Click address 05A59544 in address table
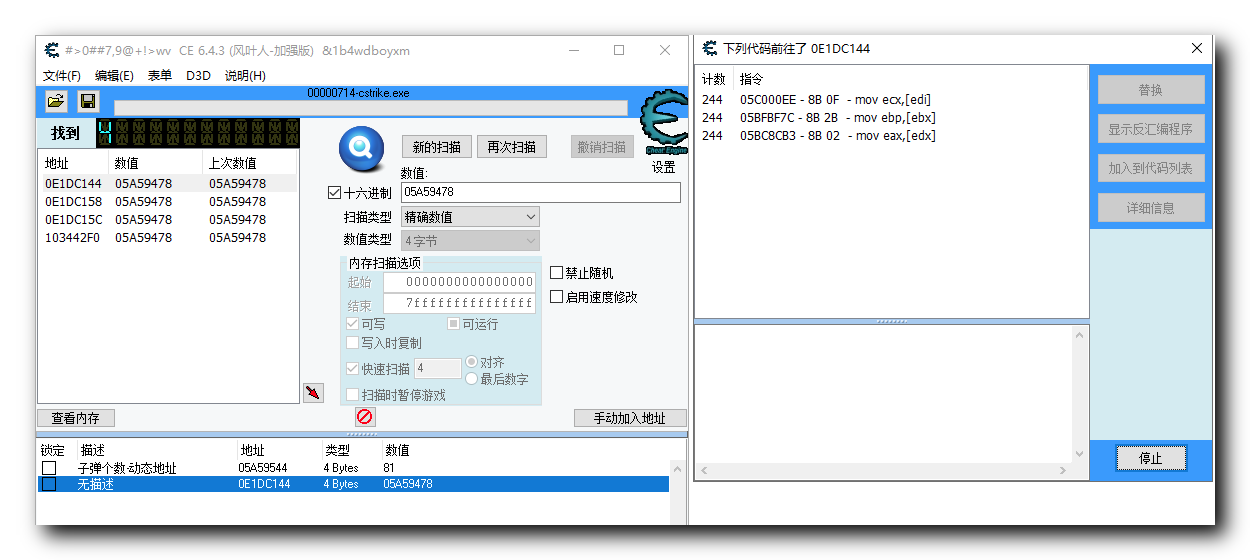The image size is (1250, 560). pyautogui.click(x=263, y=468)
